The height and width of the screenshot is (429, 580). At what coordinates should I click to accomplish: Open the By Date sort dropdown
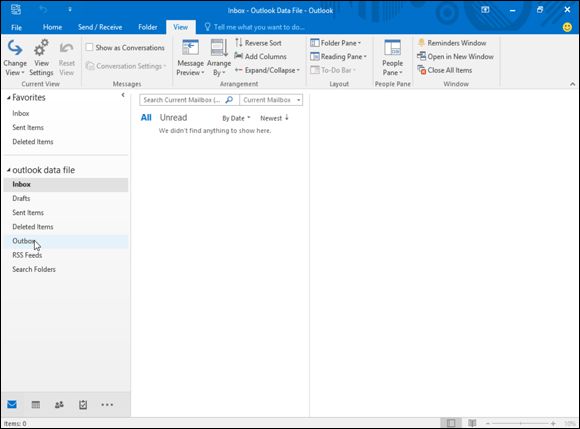pyautogui.click(x=236, y=118)
